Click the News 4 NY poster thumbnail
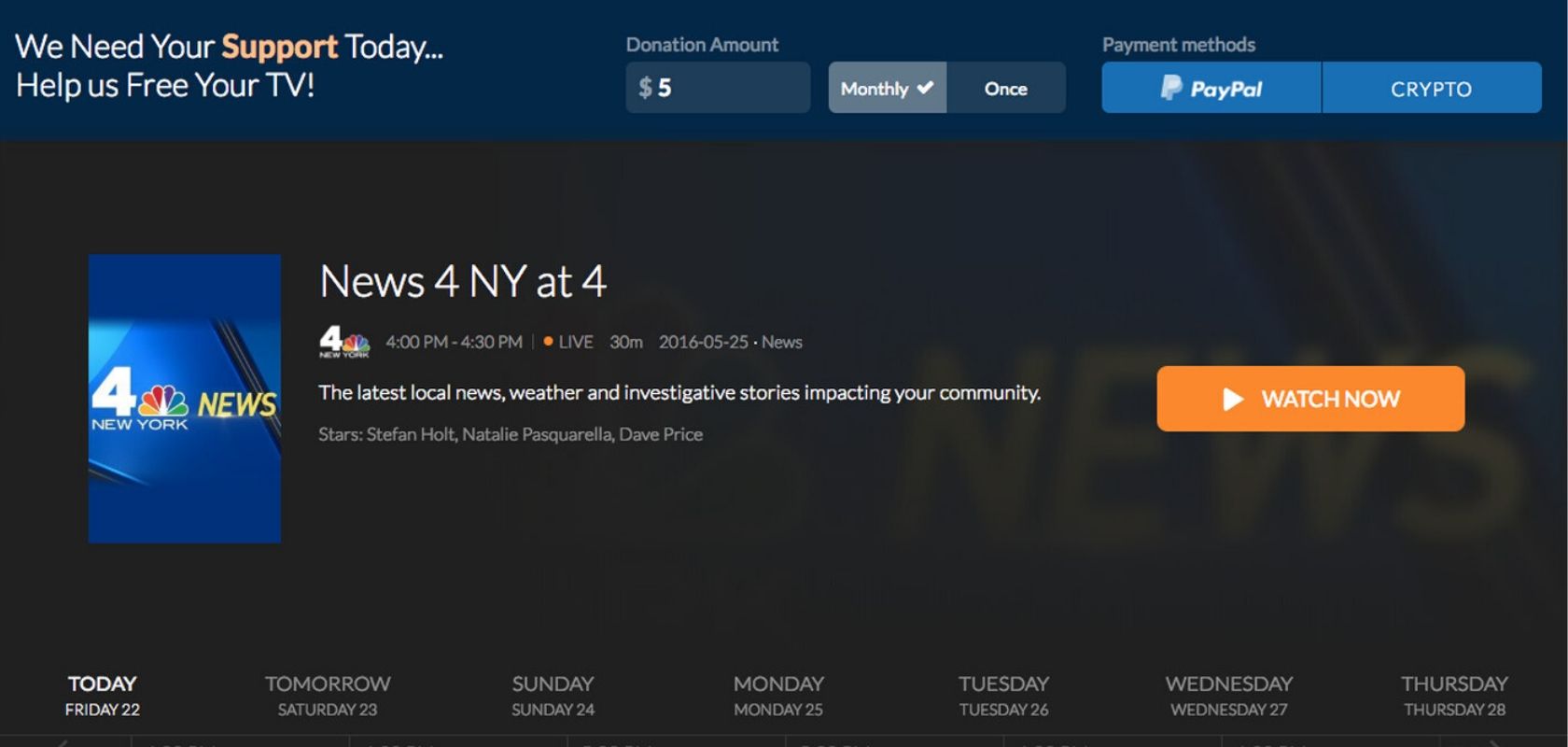The image size is (1568, 747). coord(185,399)
